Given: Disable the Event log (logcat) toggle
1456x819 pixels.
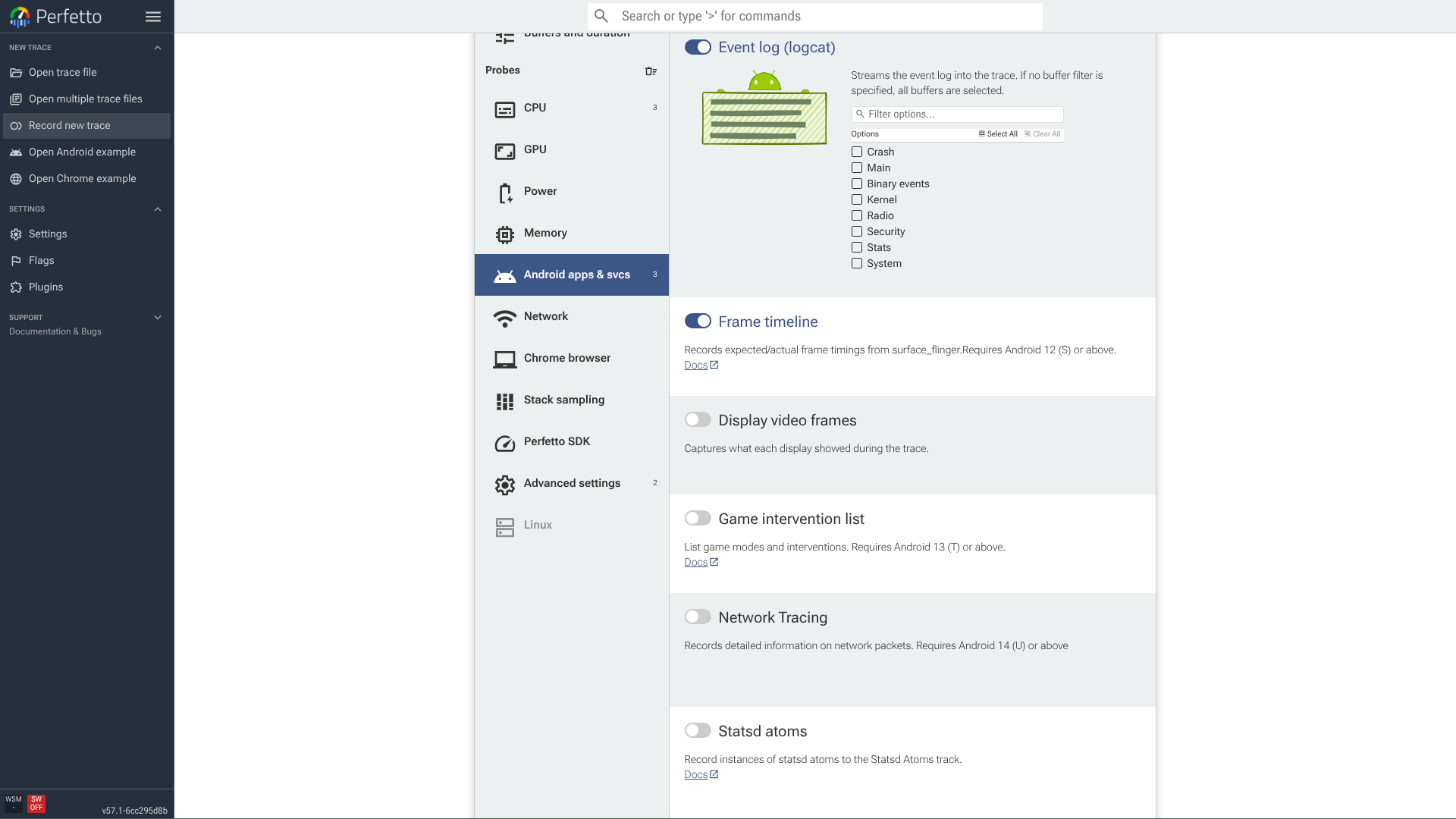Looking at the screenshot, I should (698, 47).
